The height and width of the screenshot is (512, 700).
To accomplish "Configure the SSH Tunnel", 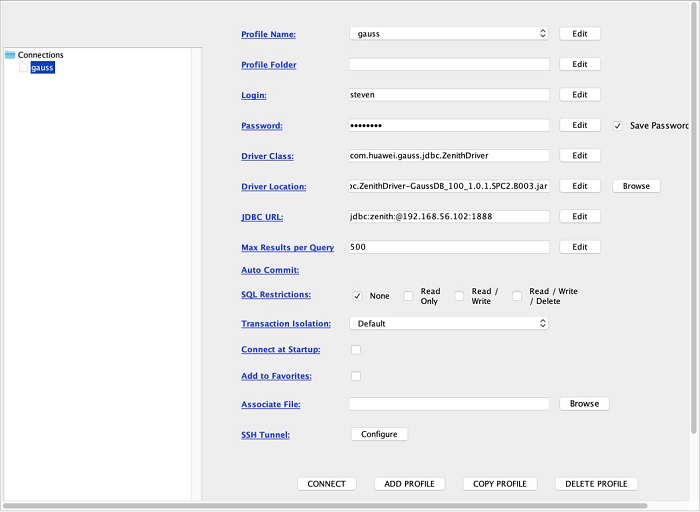I will [379, 434].
